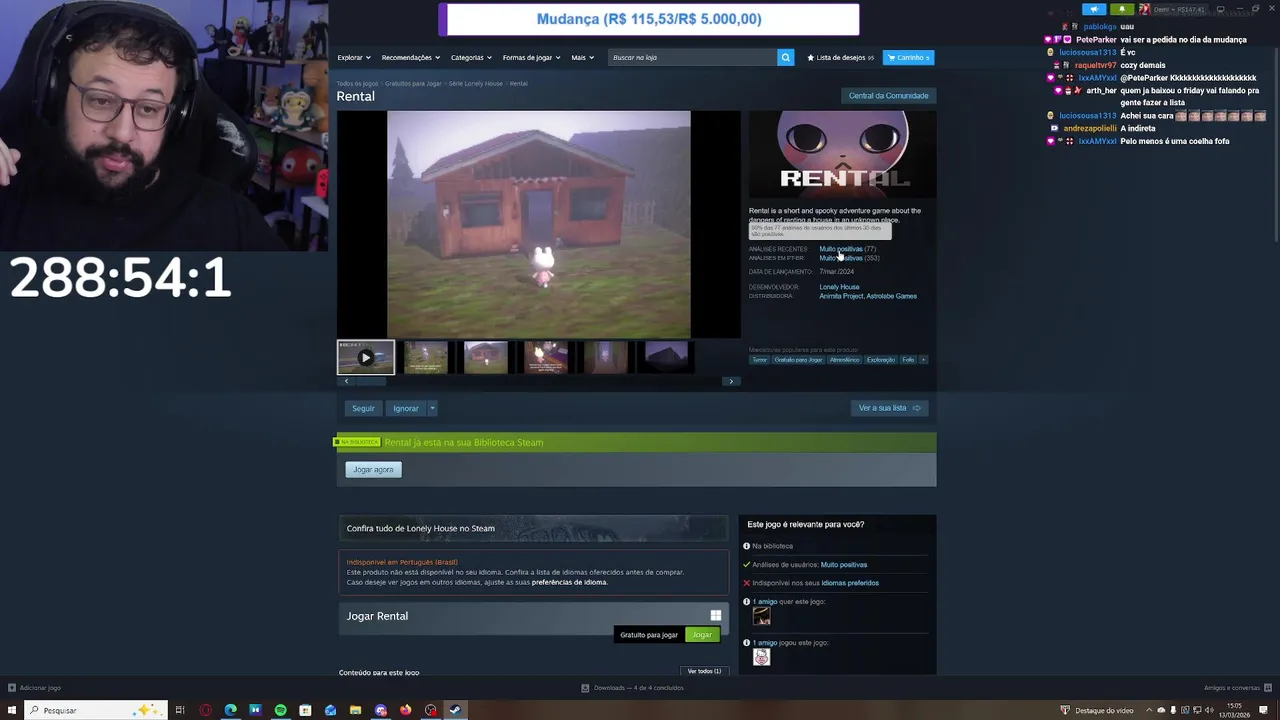Select the second screenshot thumbnail

click(426, 357)
